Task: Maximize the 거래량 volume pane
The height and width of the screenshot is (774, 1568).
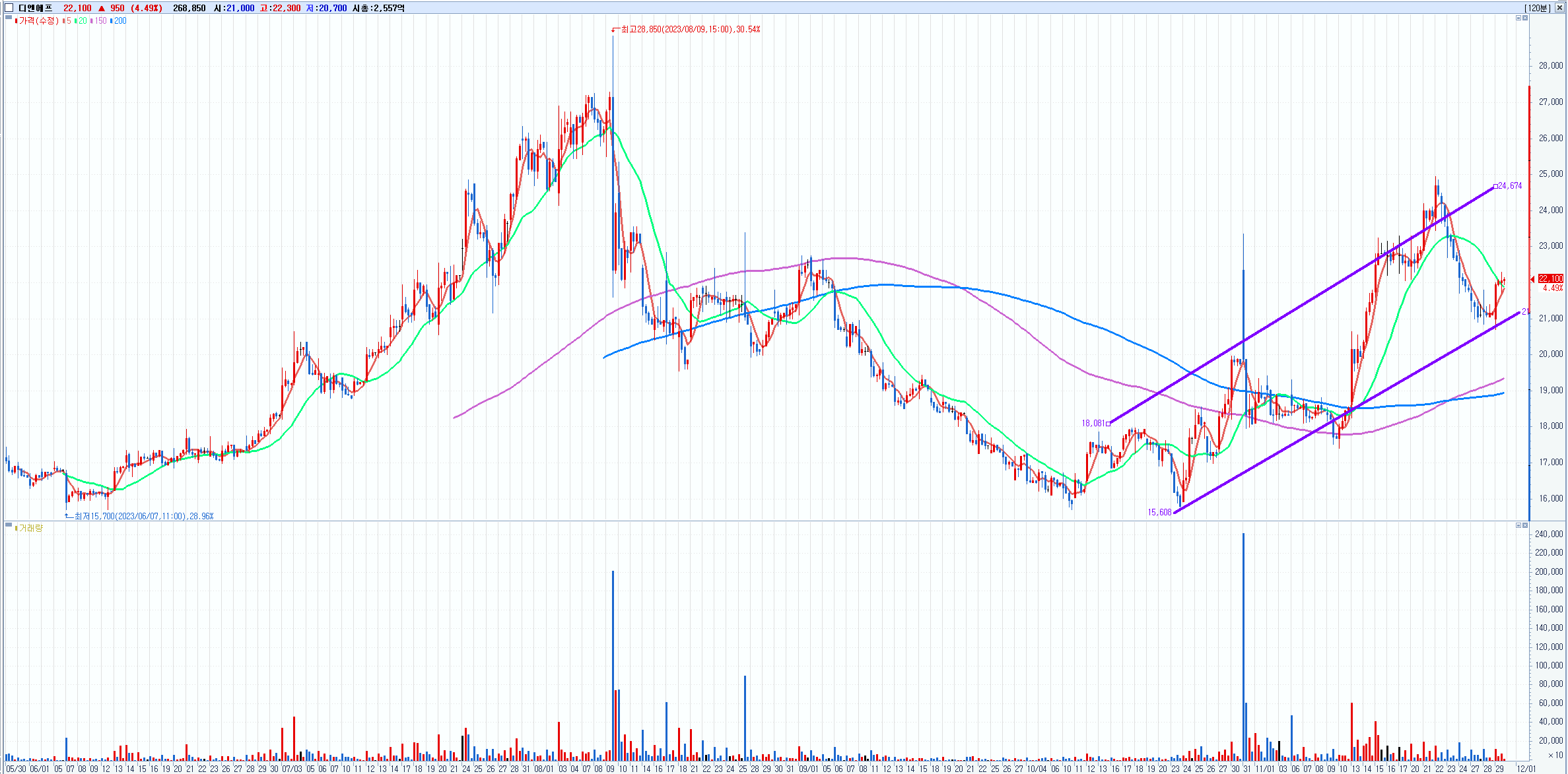Action: 1524,525
